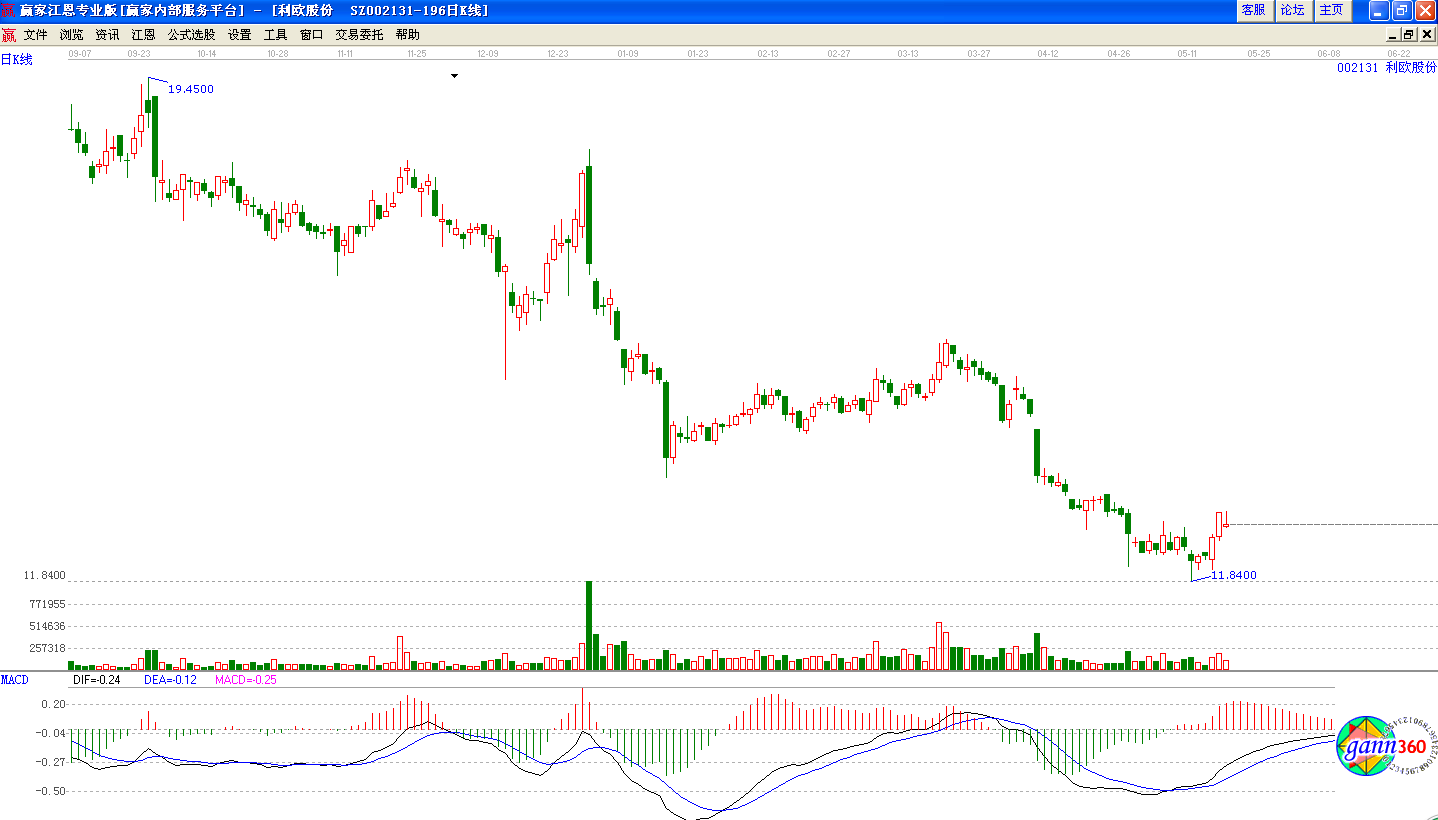Click the 05-11 date on the time axis

point(1188,53)
